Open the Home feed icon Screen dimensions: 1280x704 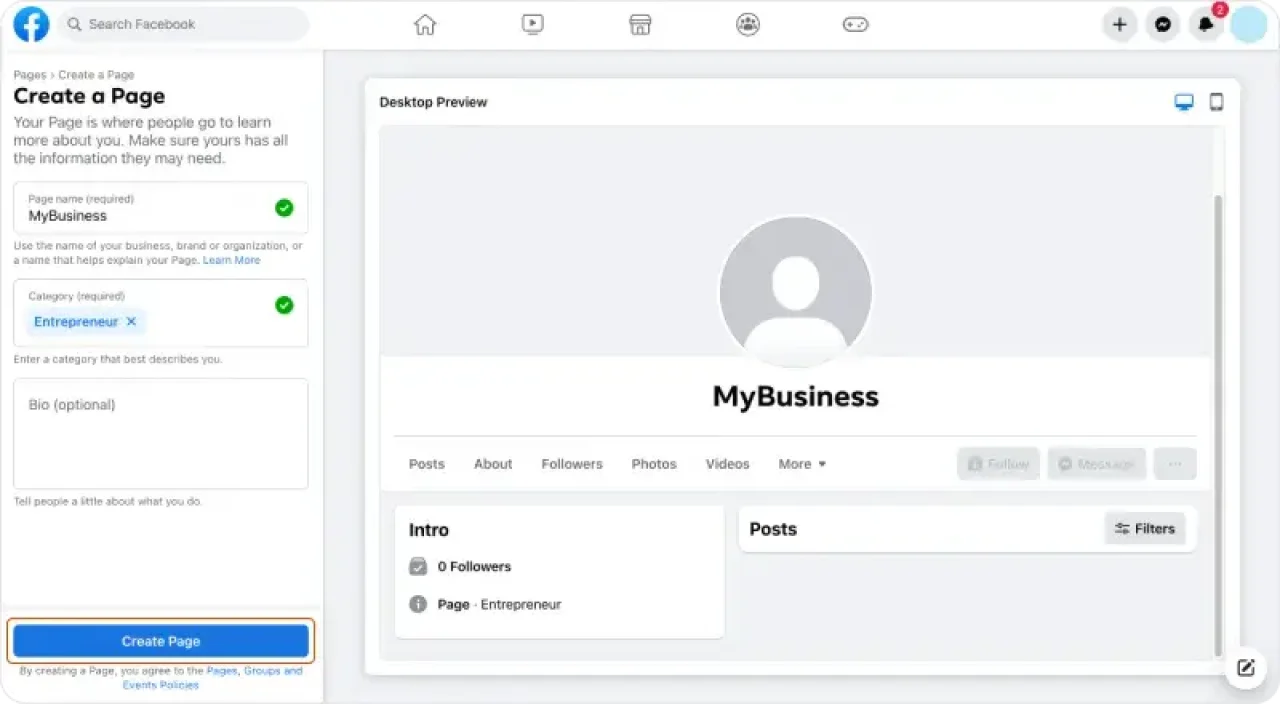[424, 24]
